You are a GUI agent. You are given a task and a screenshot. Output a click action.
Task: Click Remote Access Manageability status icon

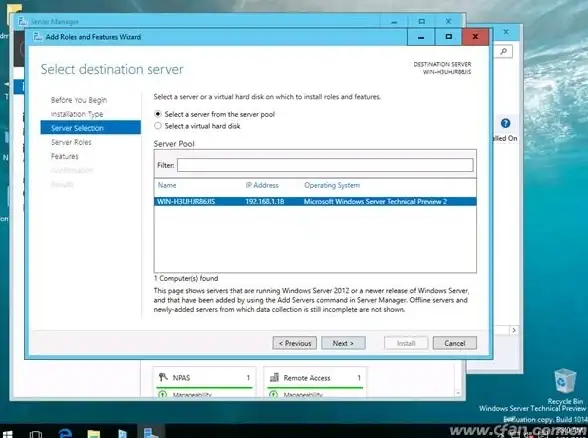(274, 394)
